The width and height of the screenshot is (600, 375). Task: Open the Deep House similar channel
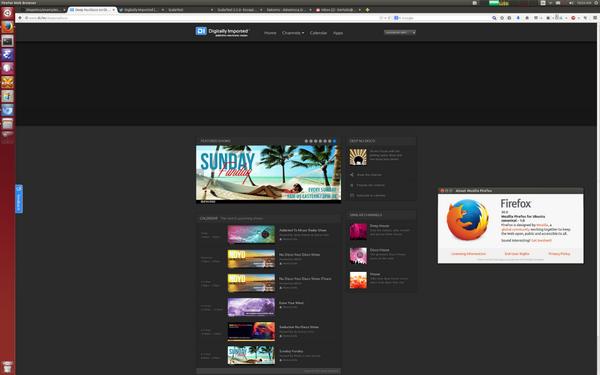click(x=379, y=226)
